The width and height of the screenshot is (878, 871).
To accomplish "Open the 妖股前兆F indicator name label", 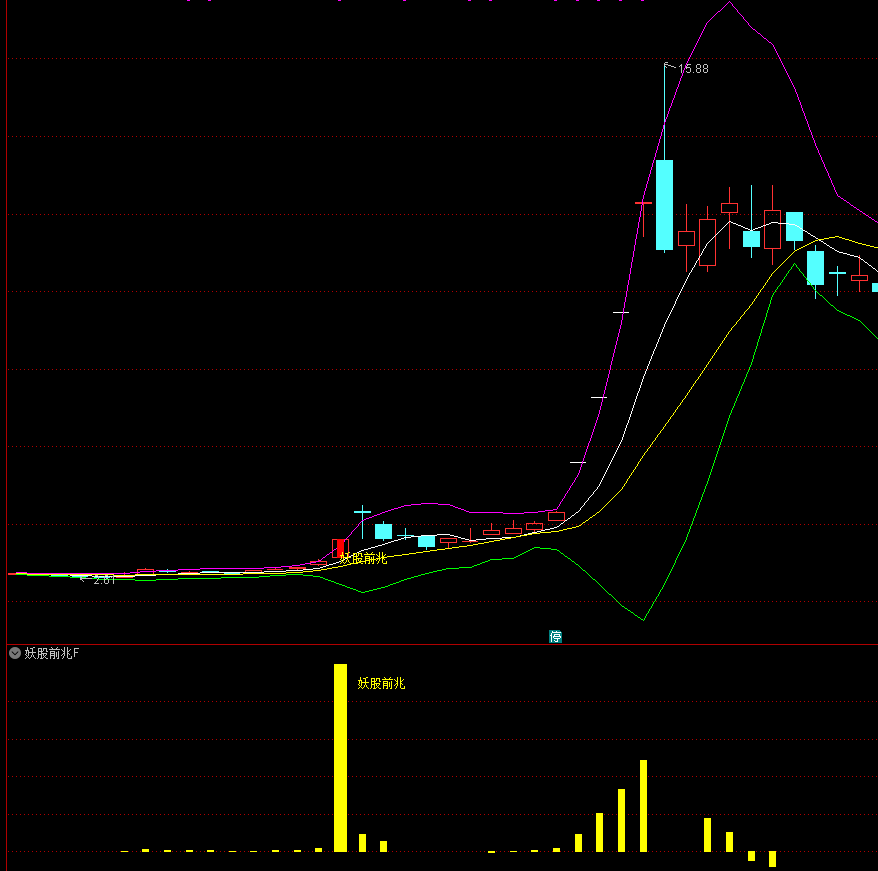I will coord(52,653).
